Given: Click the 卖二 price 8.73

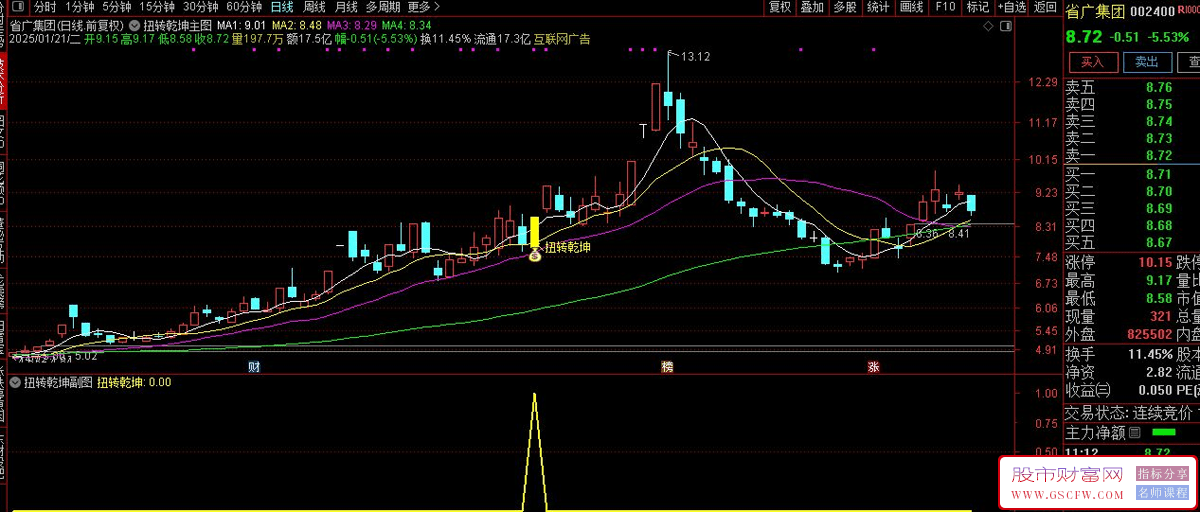Looking at the screenshot, I should [x=1159, y=139].
